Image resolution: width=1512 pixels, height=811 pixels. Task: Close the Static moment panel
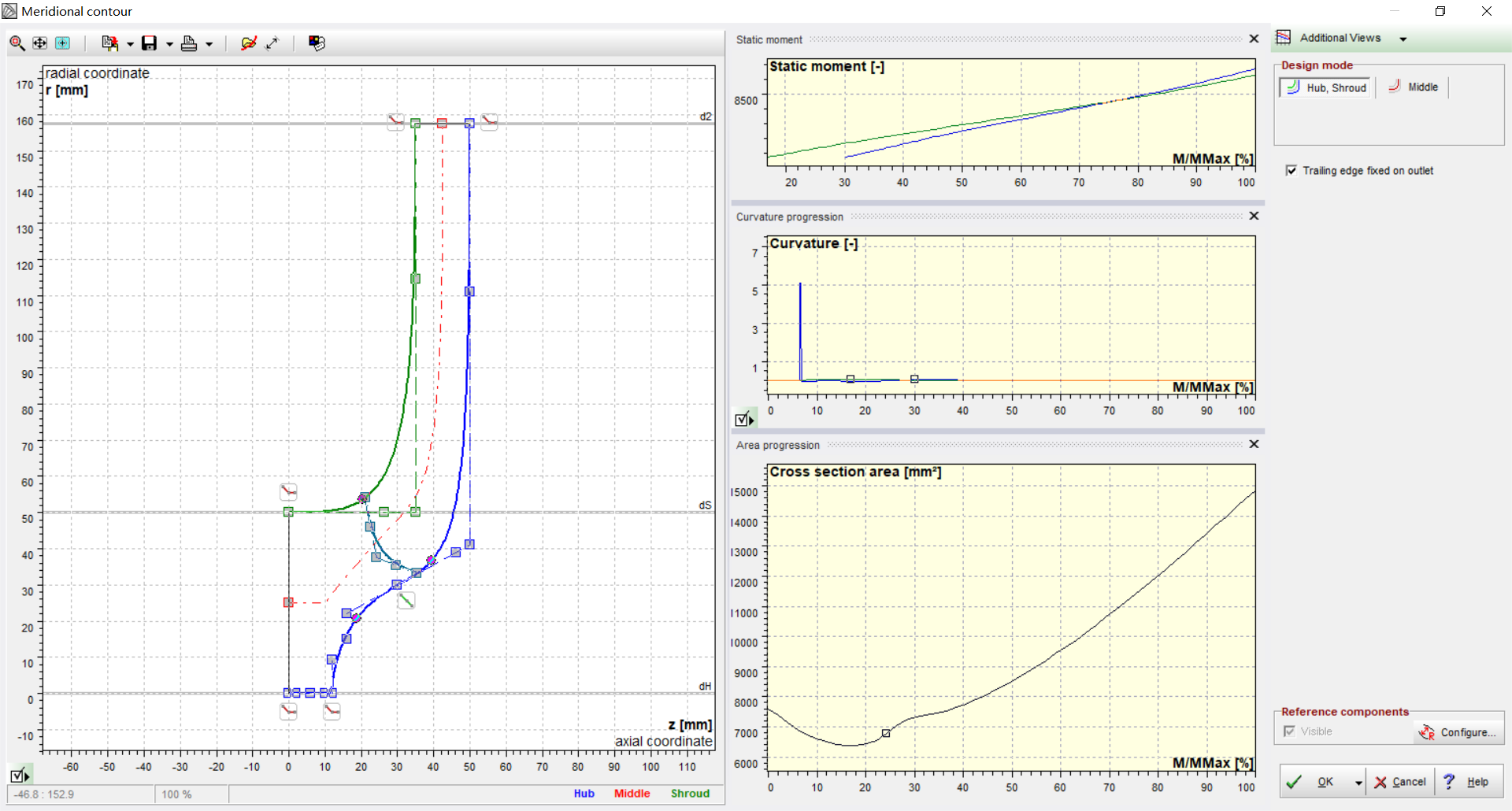[x=1254, y=39]
